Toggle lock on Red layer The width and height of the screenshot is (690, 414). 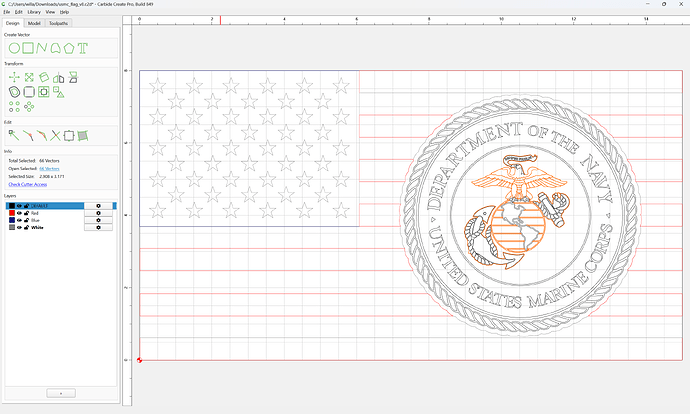tap(26, 213)
